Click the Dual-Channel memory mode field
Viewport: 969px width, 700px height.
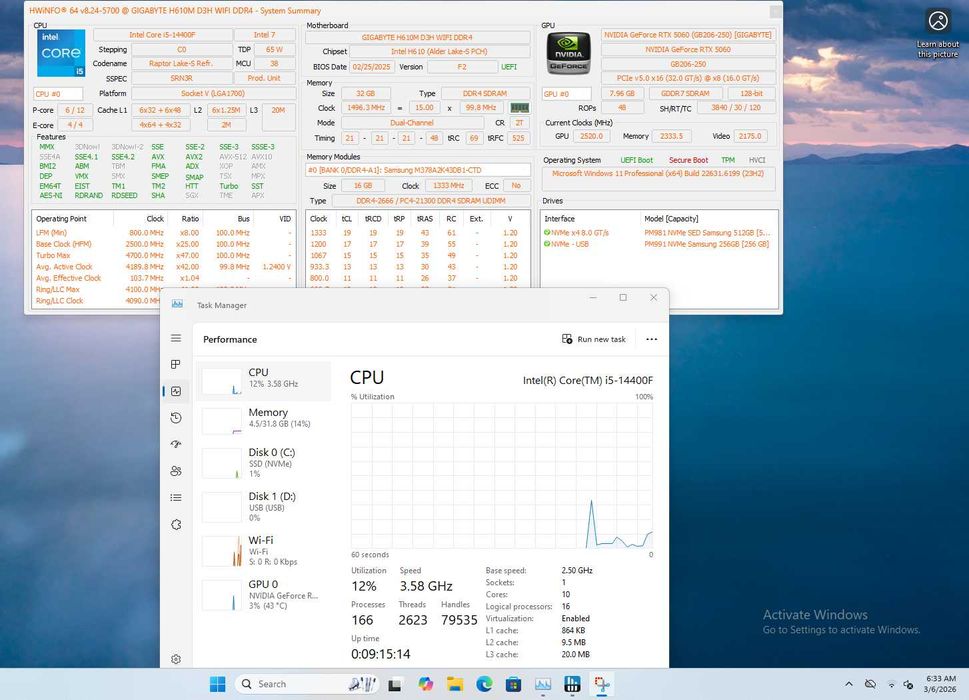click(x=412, y=123)
